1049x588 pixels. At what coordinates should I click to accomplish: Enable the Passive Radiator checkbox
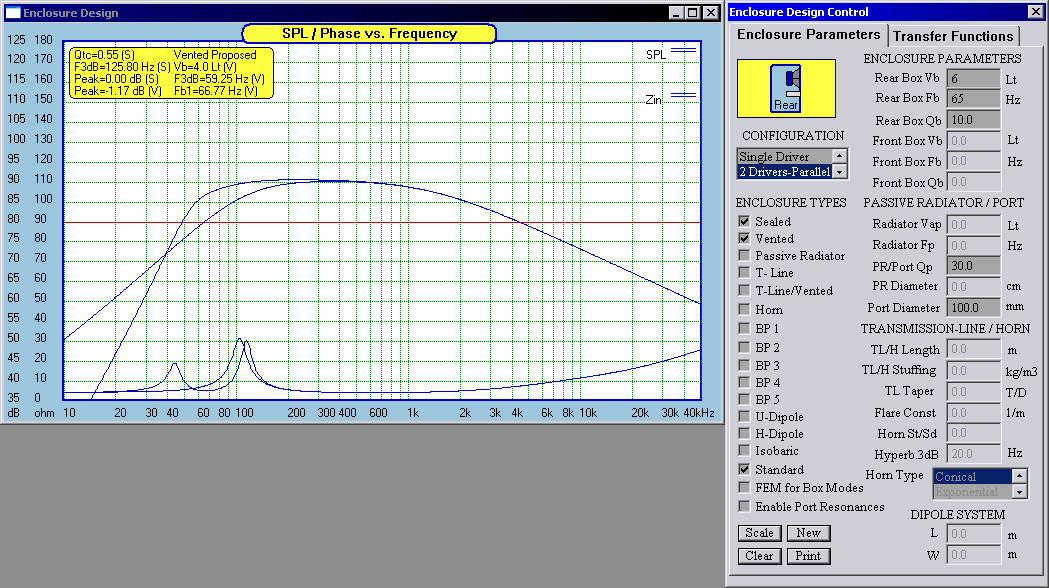tap(744, 255)
